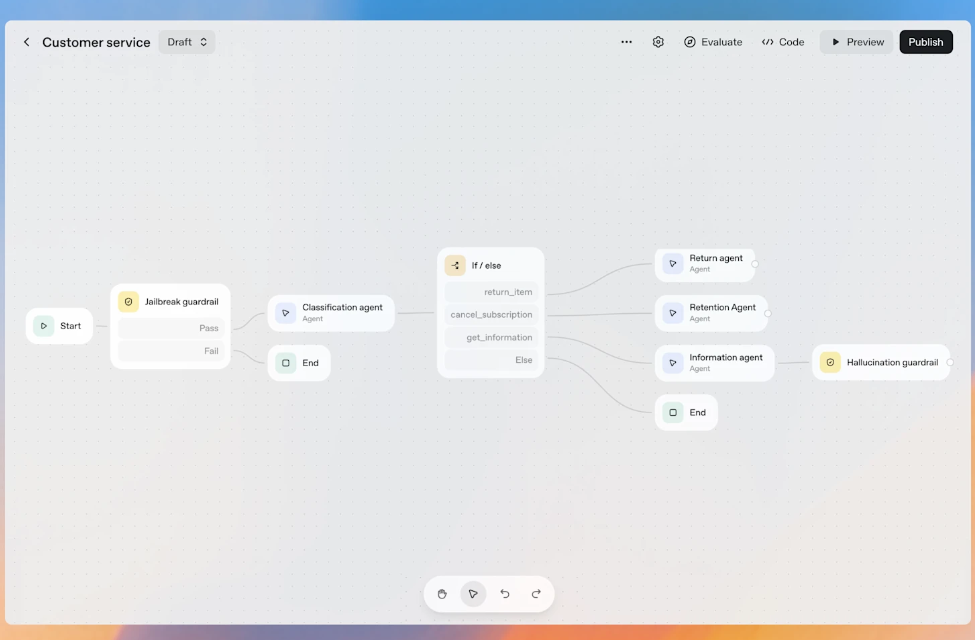The height and width of the screenshot is (640, 975).
Task: Open the Draft version dropdown
Action: coord(187,42)
